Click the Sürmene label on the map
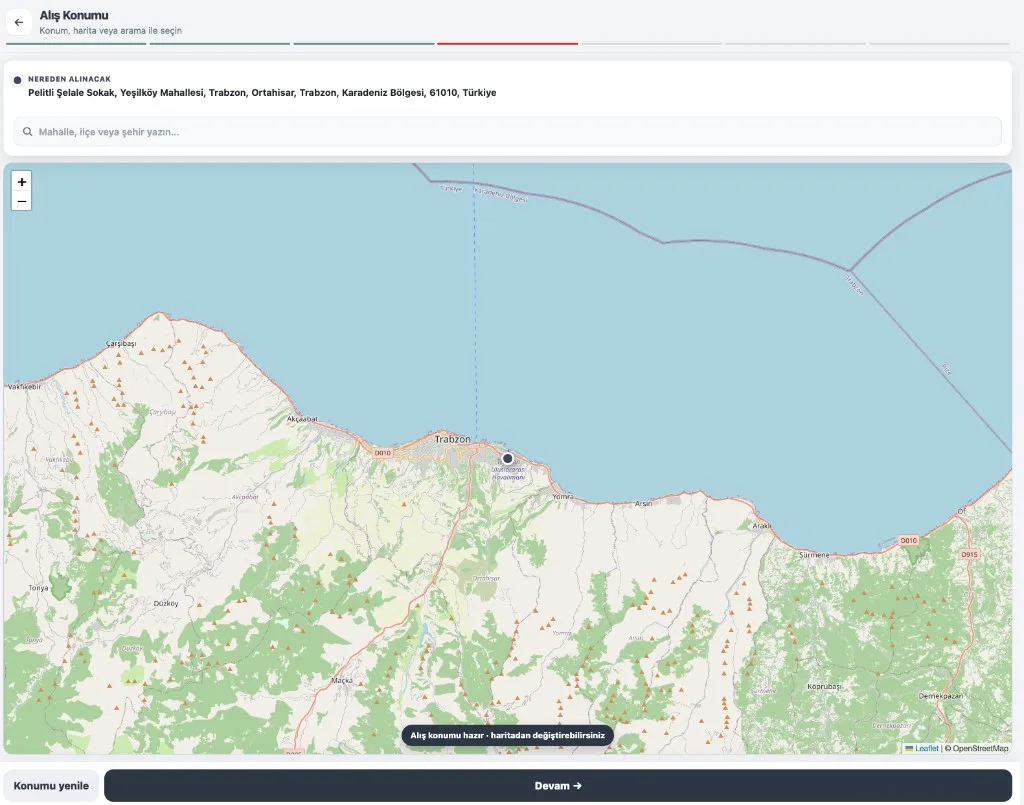This screenshot has width=1024, height=805. (x=814, y=555)
